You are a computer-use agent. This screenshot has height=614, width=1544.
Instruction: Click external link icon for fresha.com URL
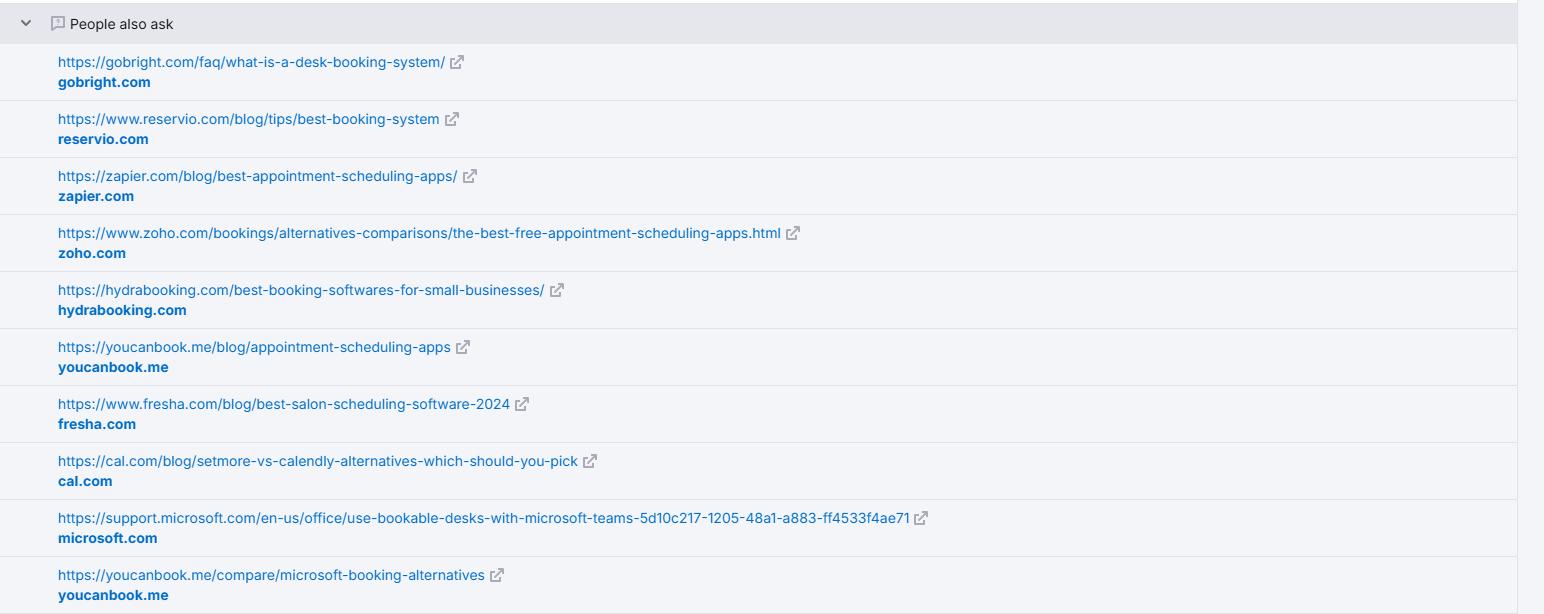522,404
